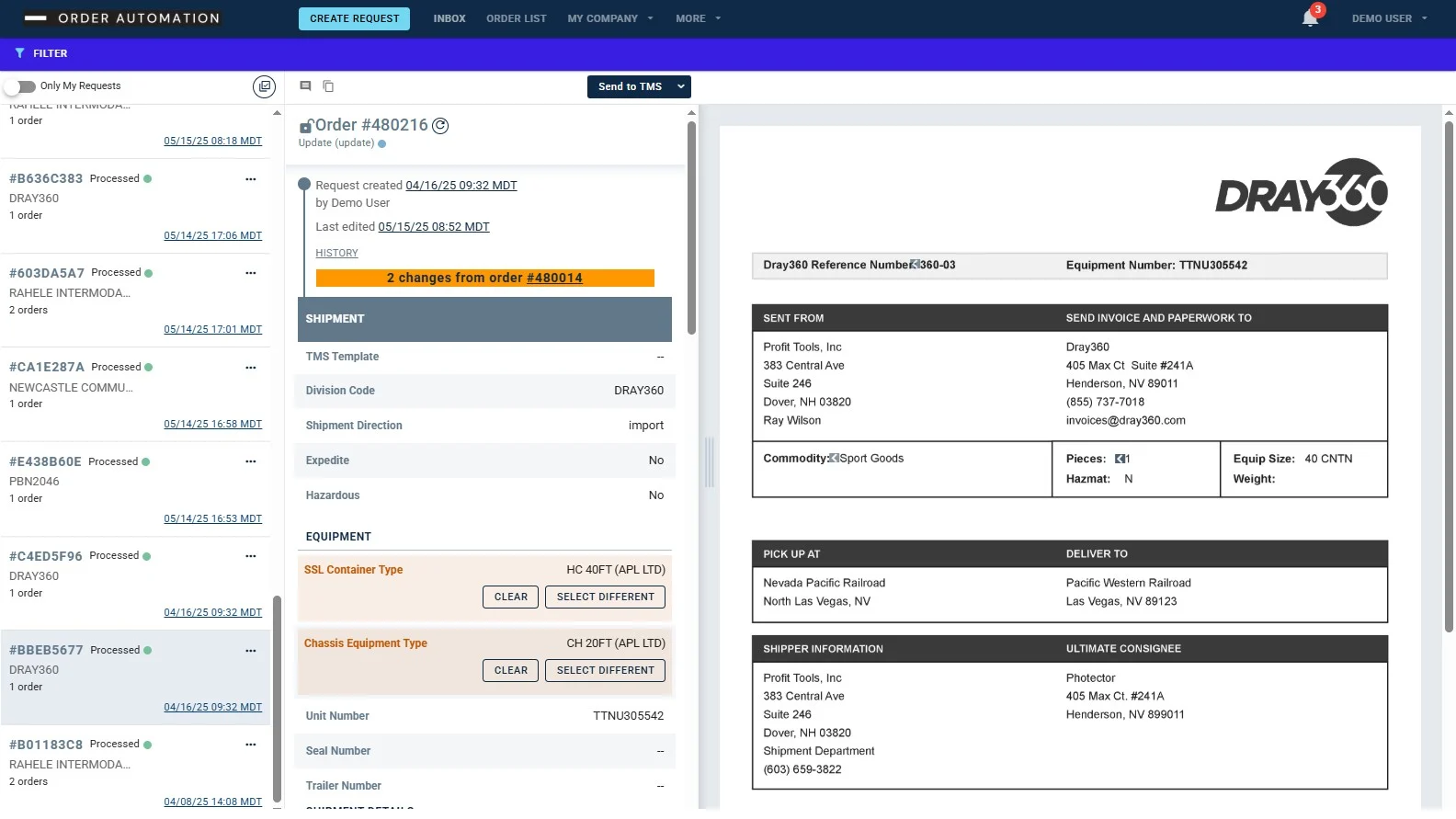This screenshot has width=1456, height=819.
Task: Click Create Request button
Action: tap(355, 18)
